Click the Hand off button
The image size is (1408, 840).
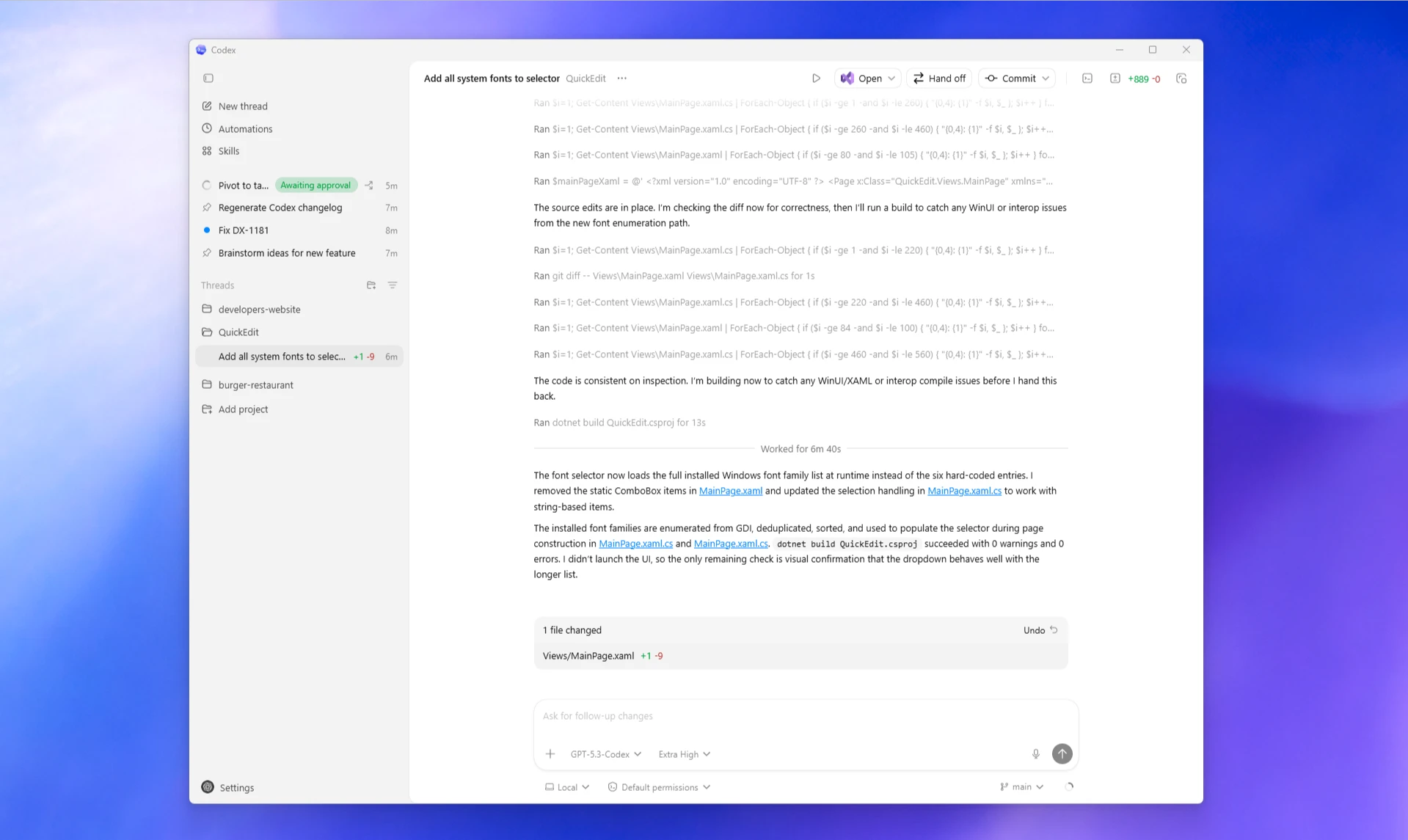click(x=938, y=78)
